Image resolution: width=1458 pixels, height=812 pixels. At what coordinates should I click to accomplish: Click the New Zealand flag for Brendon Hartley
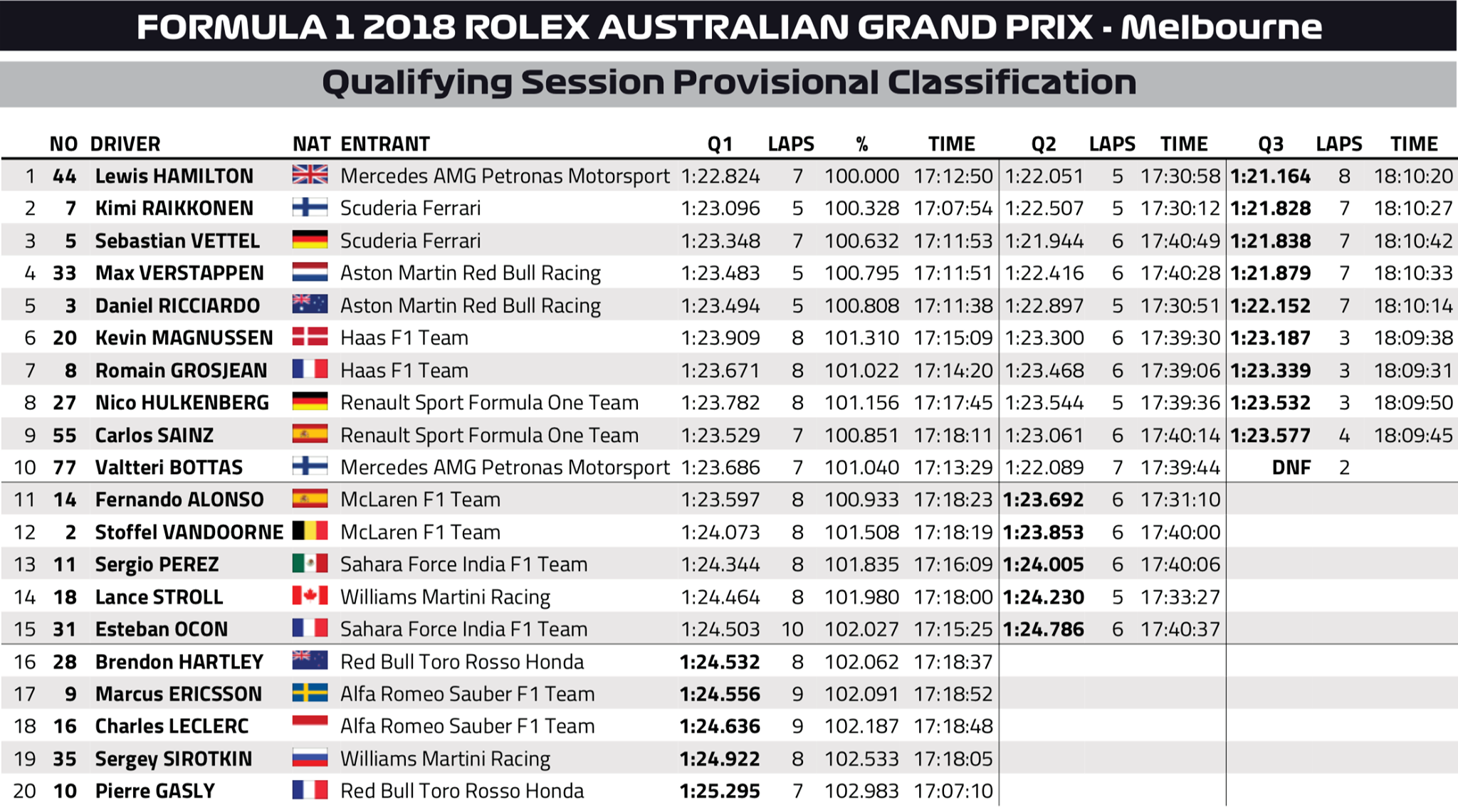pos(310,661)
